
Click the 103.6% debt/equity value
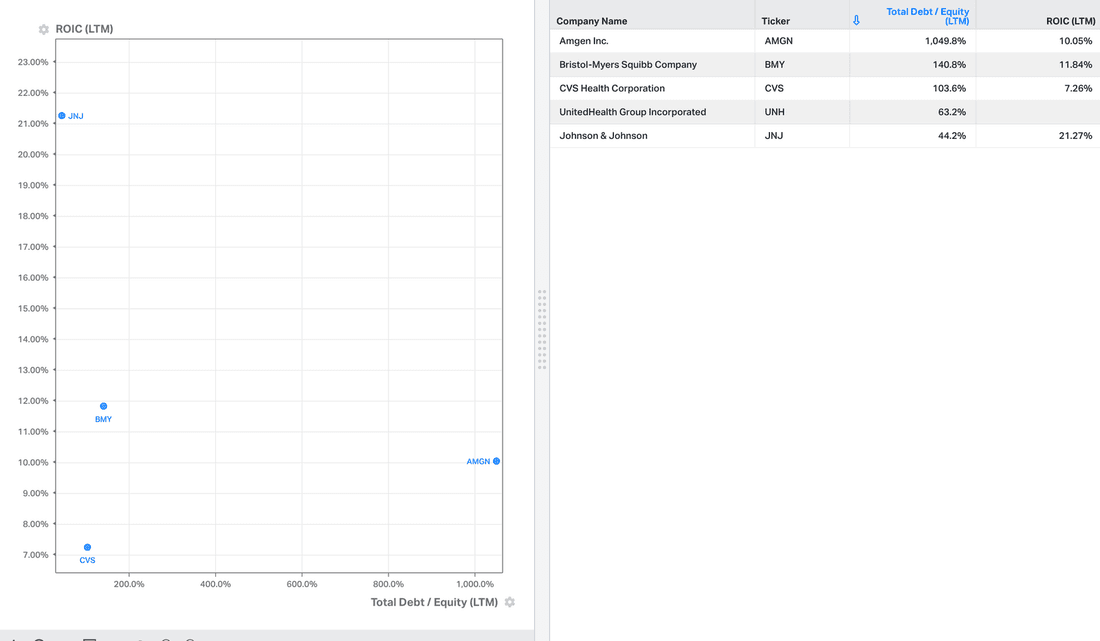[949, 88]
